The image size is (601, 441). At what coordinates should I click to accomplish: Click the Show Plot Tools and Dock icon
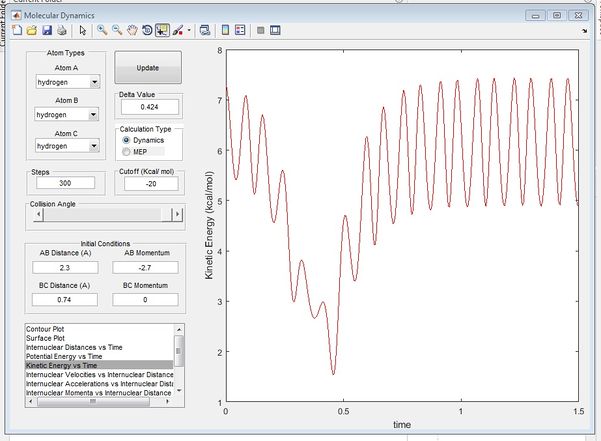(275, 30)
